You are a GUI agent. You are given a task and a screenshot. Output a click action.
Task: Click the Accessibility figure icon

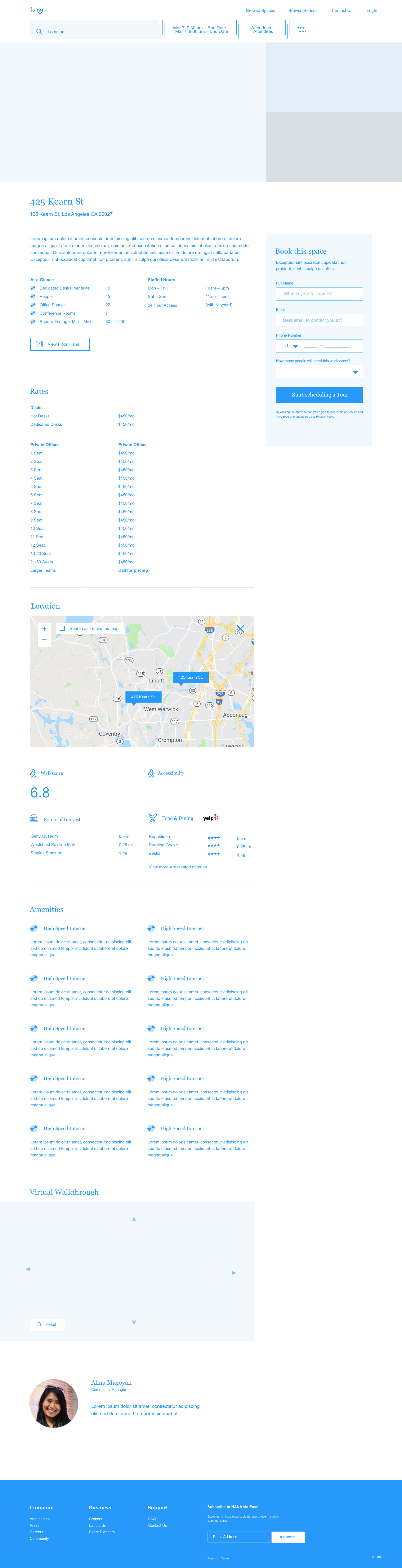151,773
